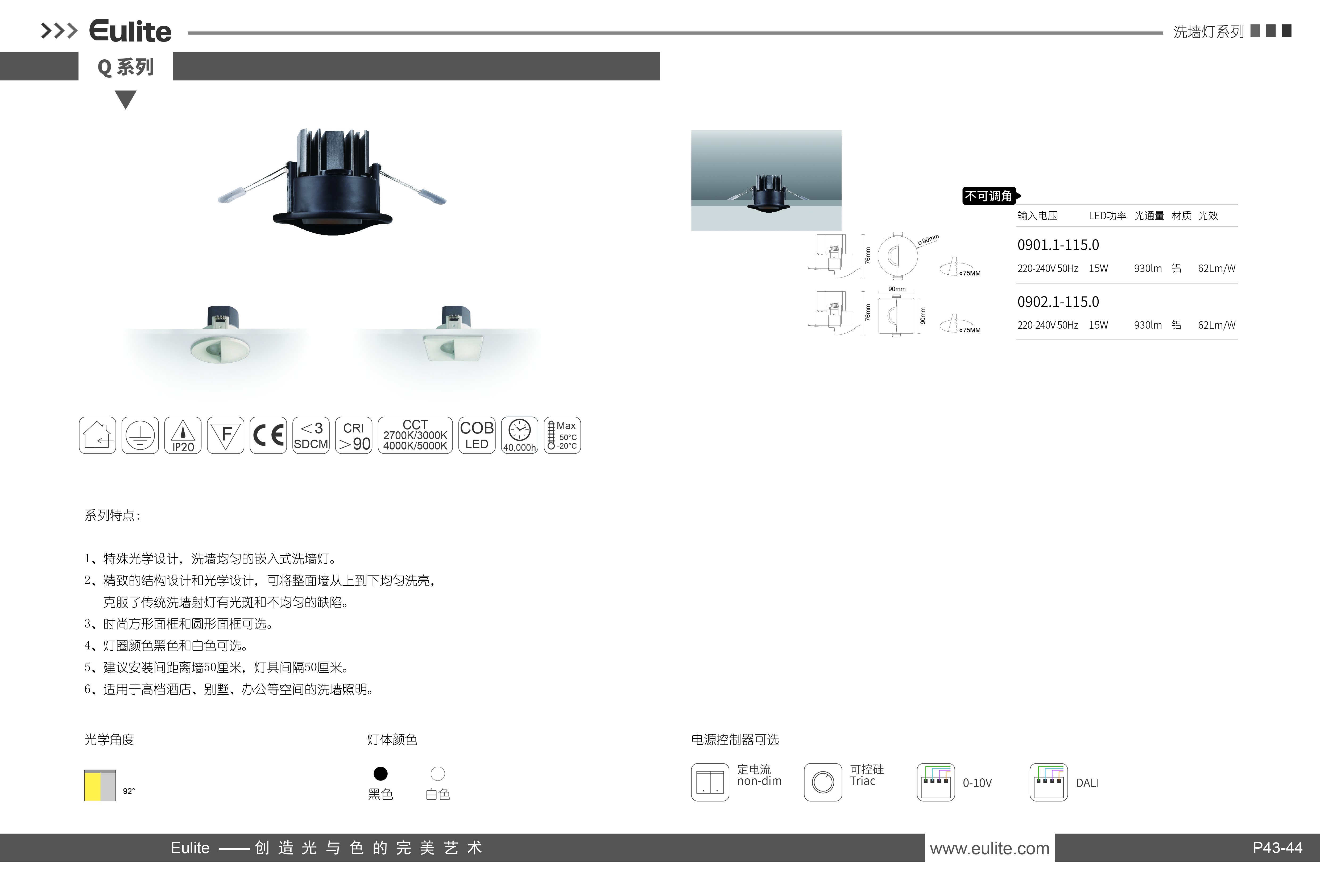This screenshot has width=1320, height=896.
Task: Select the white 白色 body color circle
Action: point(438,773)
